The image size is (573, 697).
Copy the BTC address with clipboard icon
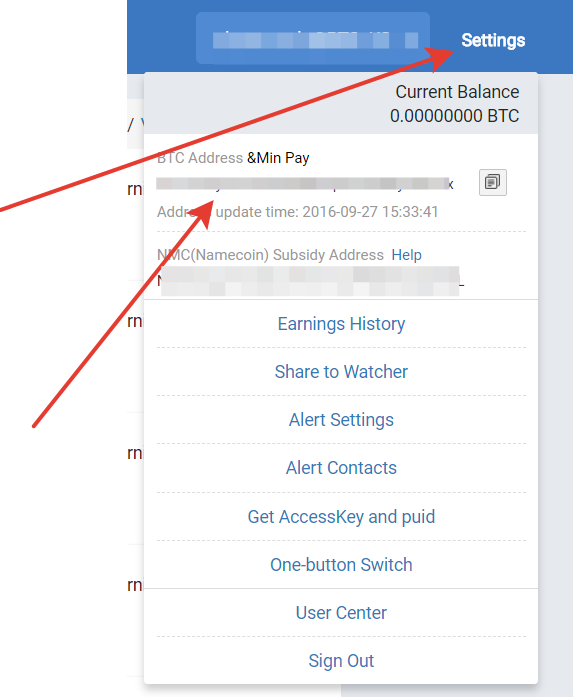point(493,182)
